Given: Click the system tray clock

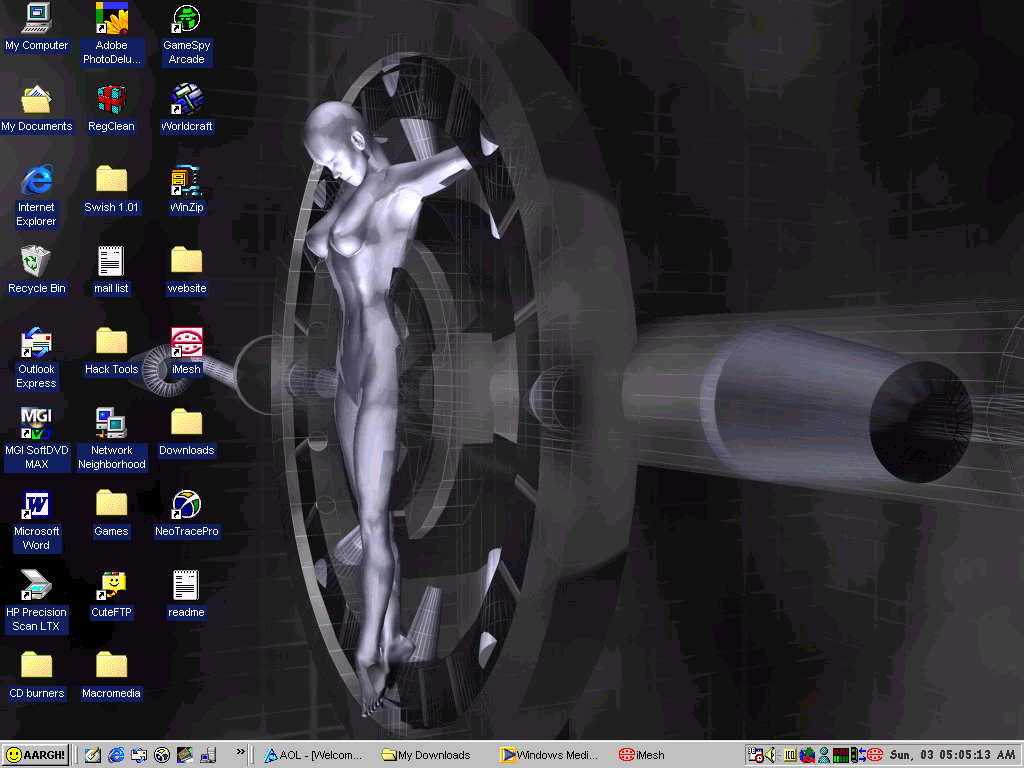Looking at the screenshot, I should click(x=952, y=755).
